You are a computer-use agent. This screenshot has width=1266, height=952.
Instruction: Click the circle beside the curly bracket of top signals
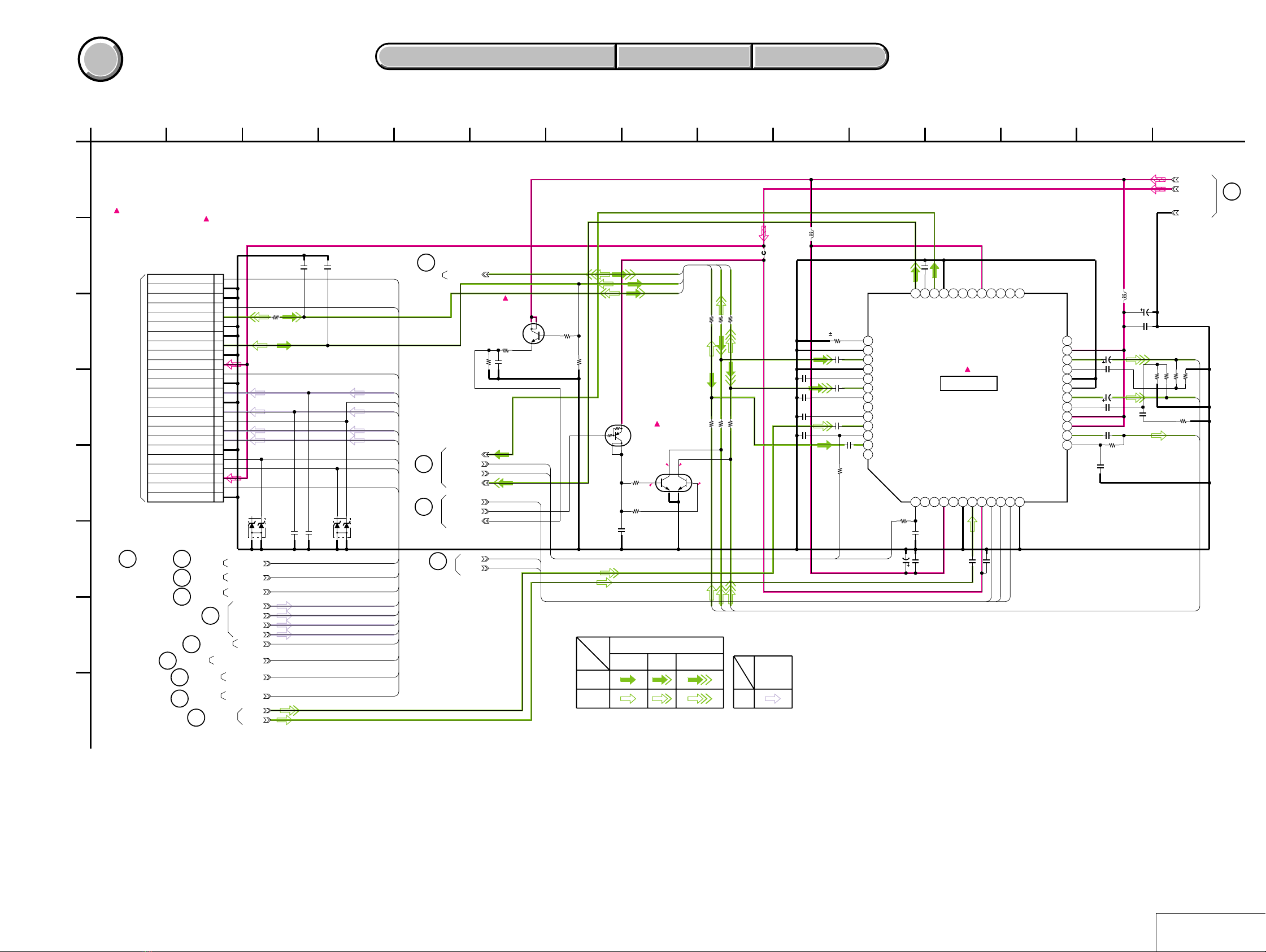1232,191
